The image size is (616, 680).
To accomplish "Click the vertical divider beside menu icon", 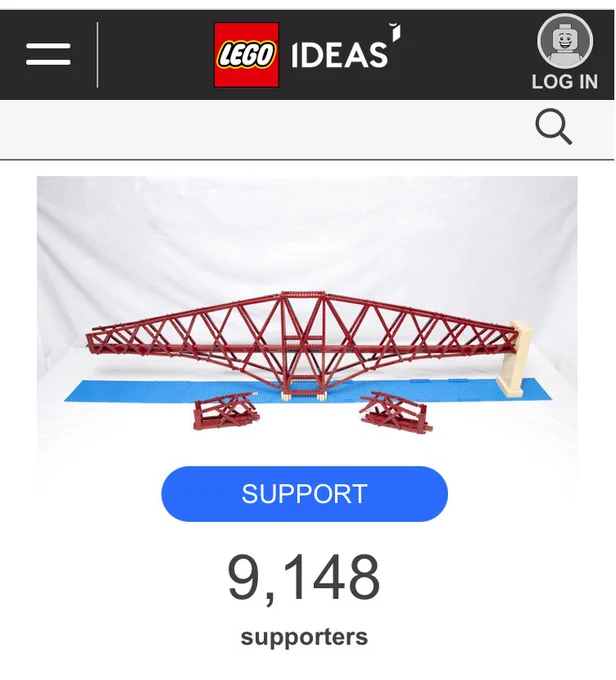I will (x=98, y=55).
